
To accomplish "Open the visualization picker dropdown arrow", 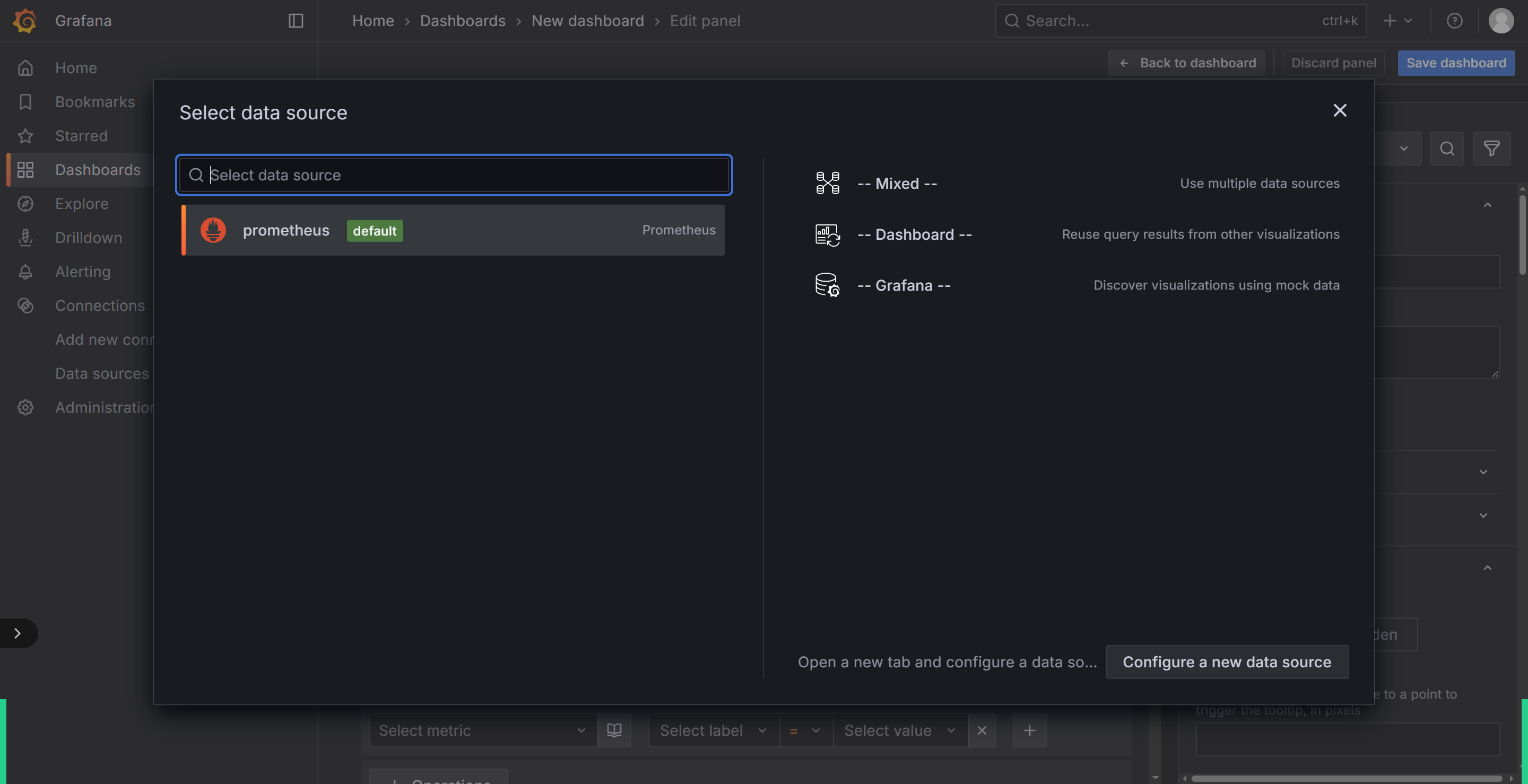I will (1403, 149).
